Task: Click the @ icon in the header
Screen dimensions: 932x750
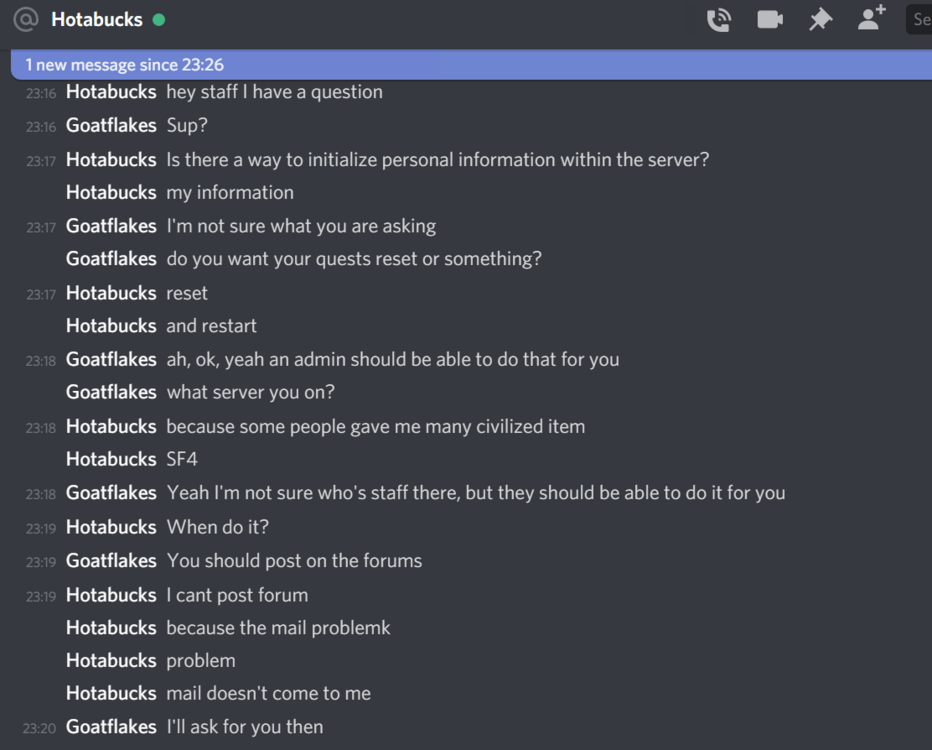Action: [x=26, y=20]
